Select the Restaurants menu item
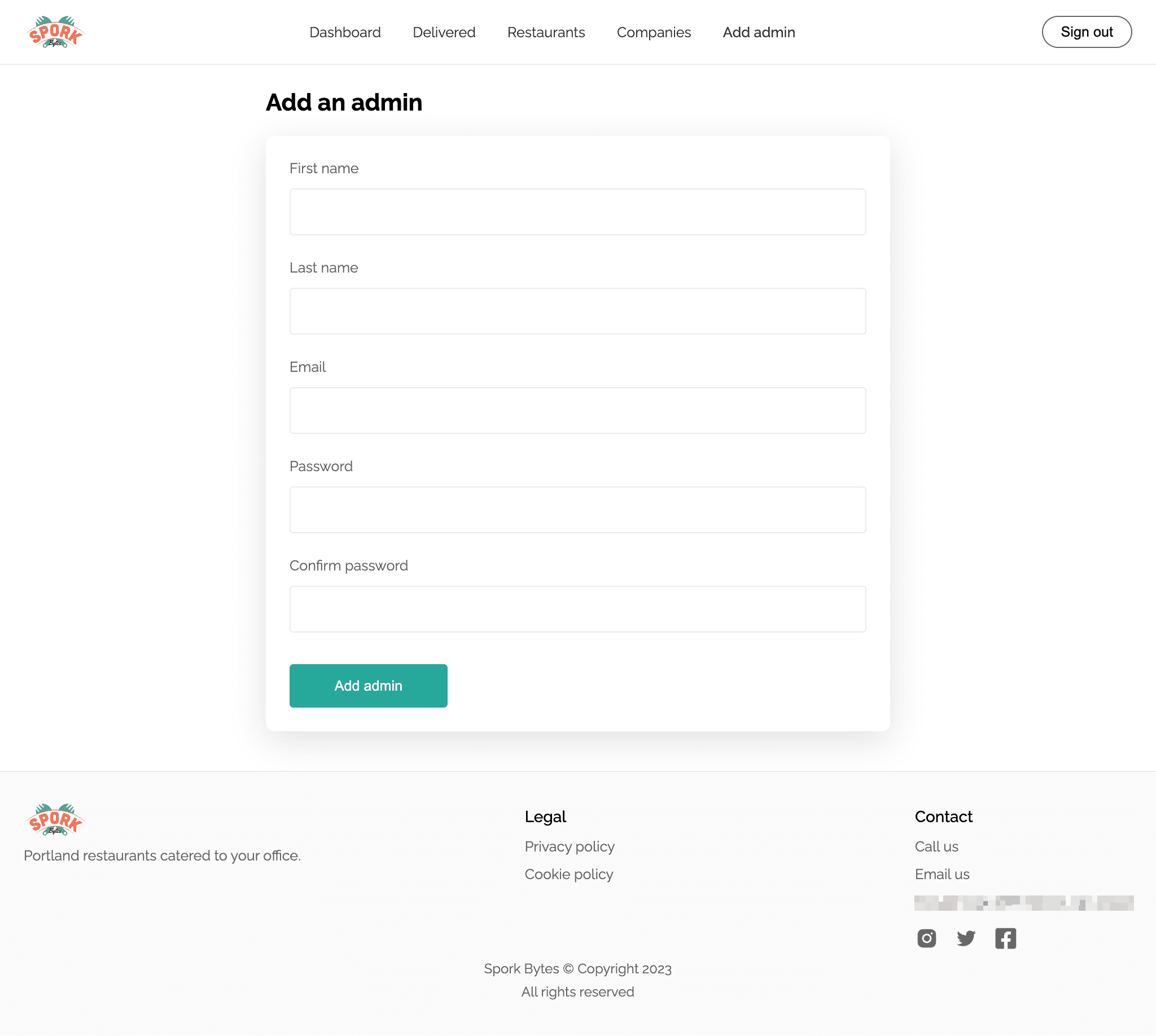This screenshot has height=1036, width=1156. pos(546,32)
